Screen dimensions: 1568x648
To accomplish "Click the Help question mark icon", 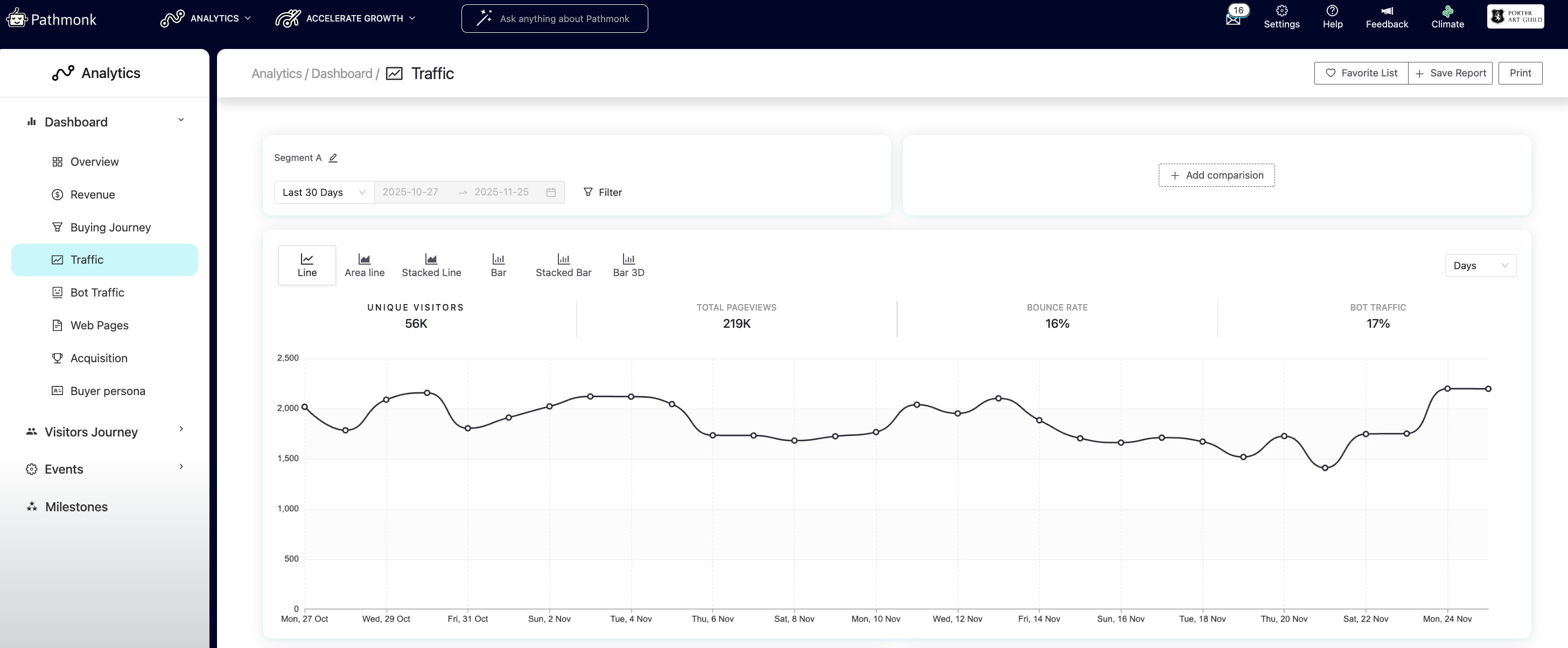I will coord(1332,11).
